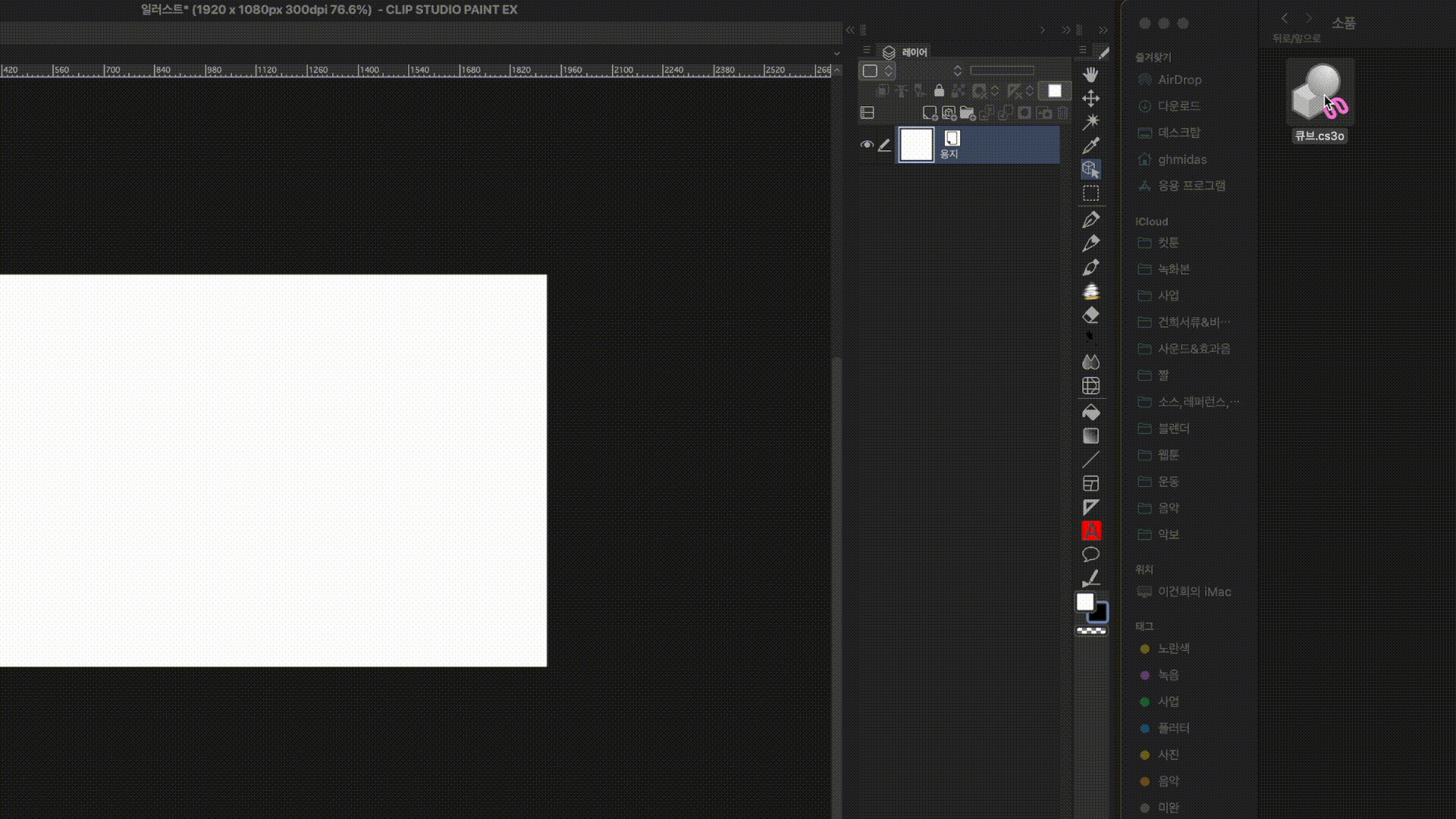Toggle the Lock layer icon
The image size is (1456, 819).
939,91
